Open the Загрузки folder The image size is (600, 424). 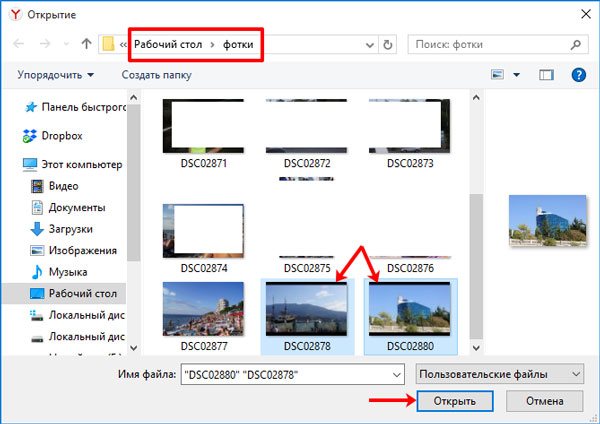pos(61,229)
